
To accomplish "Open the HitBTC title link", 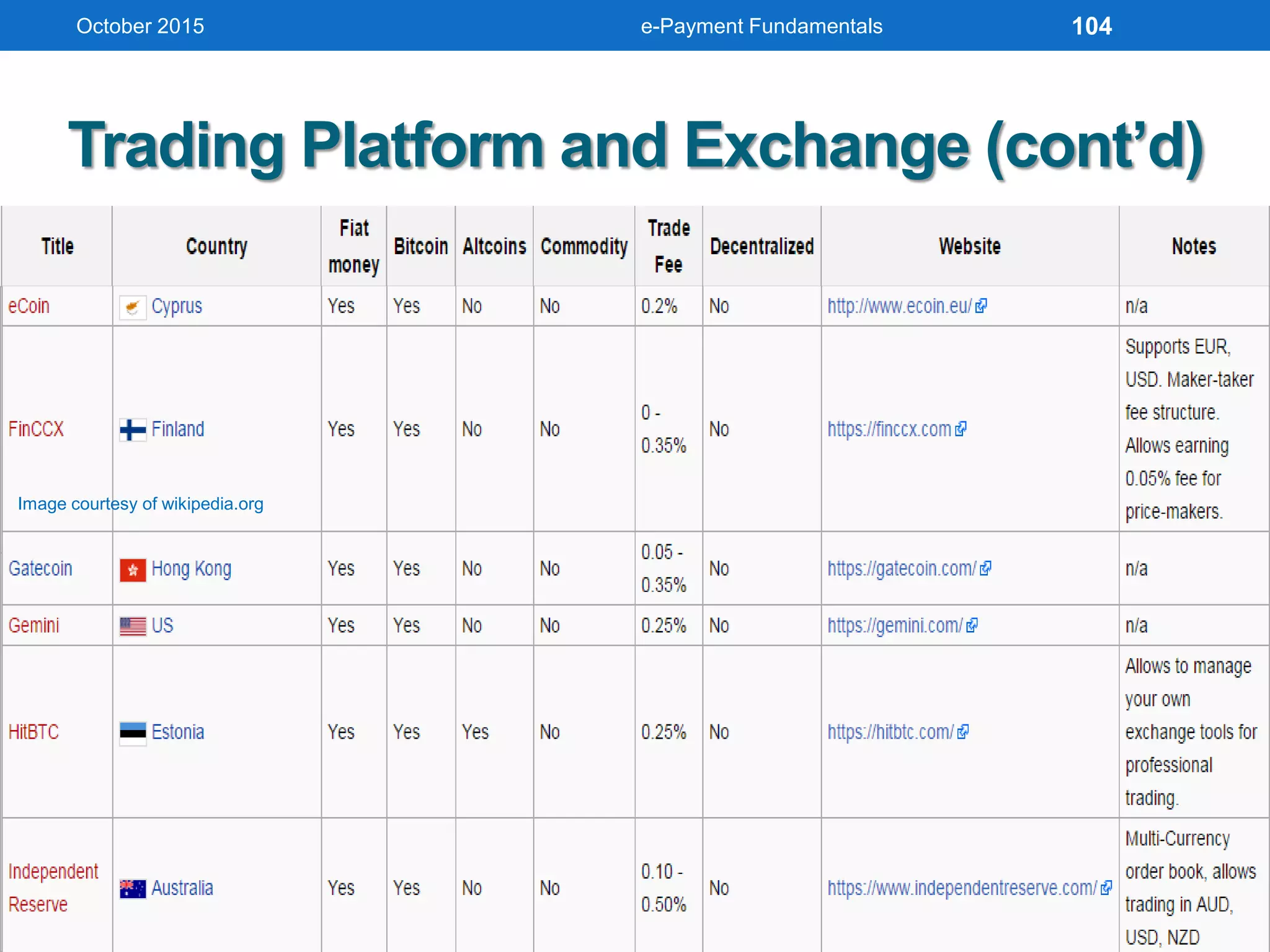I will pos(33,732).
